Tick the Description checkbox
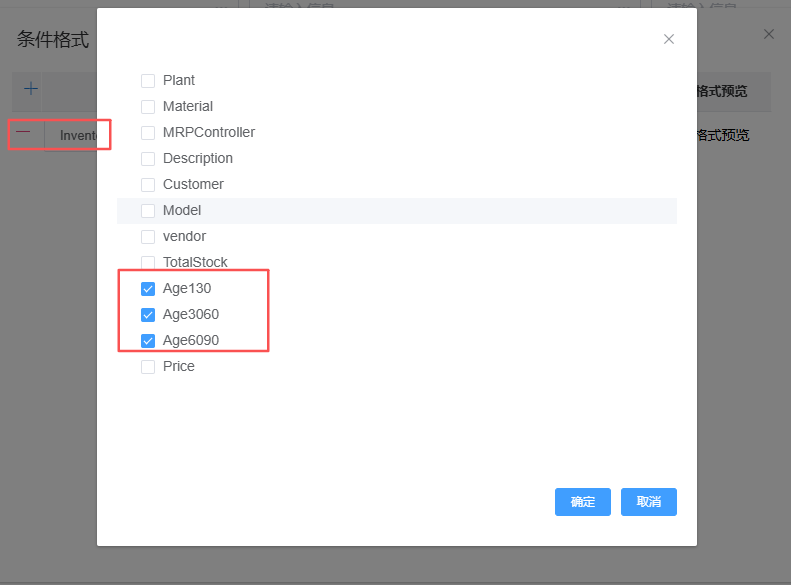 click(x=148, y=159)
